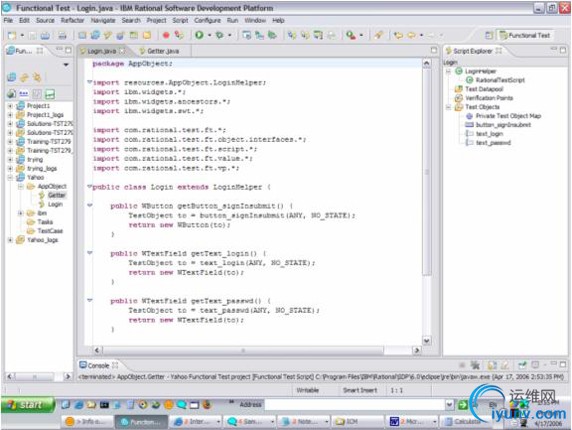
Task: Expand the trying project node
Action: tap(10, 159)
